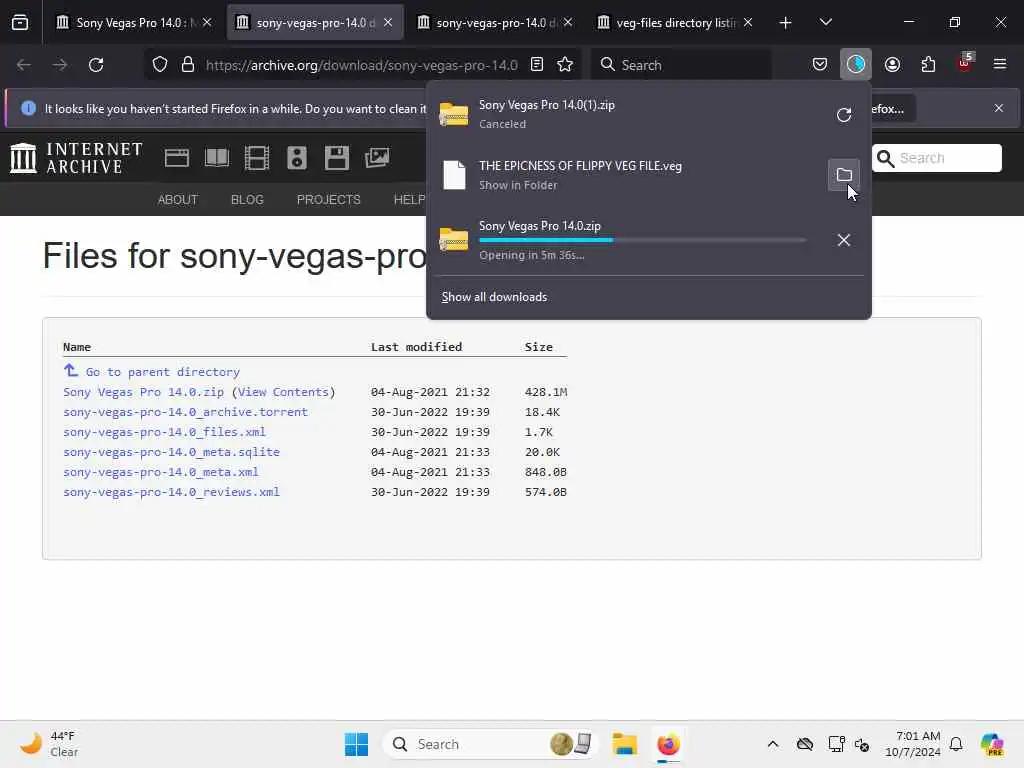Open sony-vegas-pro-14.0_reviews.xml link
Viewport: 1024px width, 768px height.
pos(172,492)
